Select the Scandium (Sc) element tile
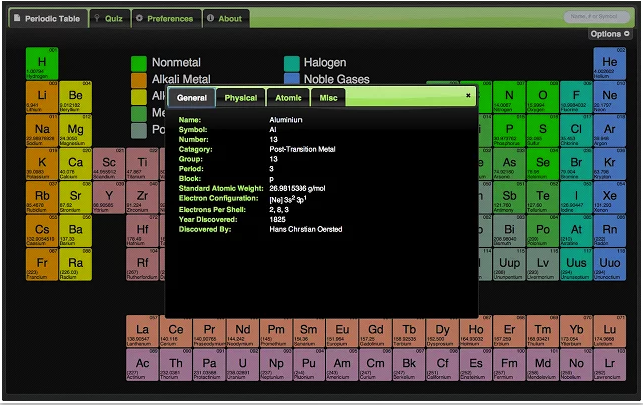Screen dimensions: 643x405 tap(109, 166)
